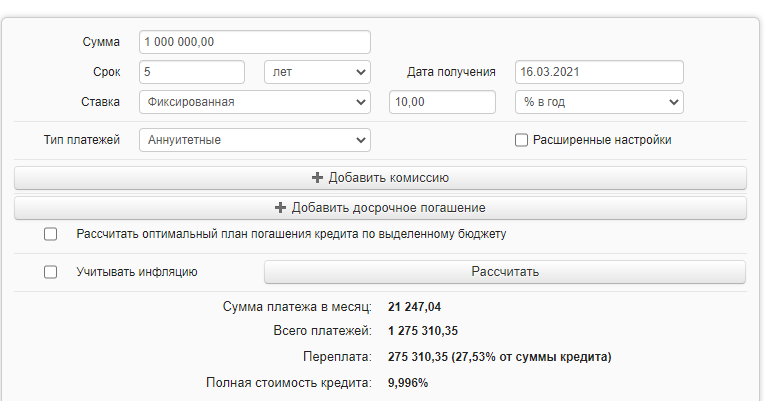Open the term unit dropdown showing лет
Screen dimensions: 764x401
tap(317, 72)
